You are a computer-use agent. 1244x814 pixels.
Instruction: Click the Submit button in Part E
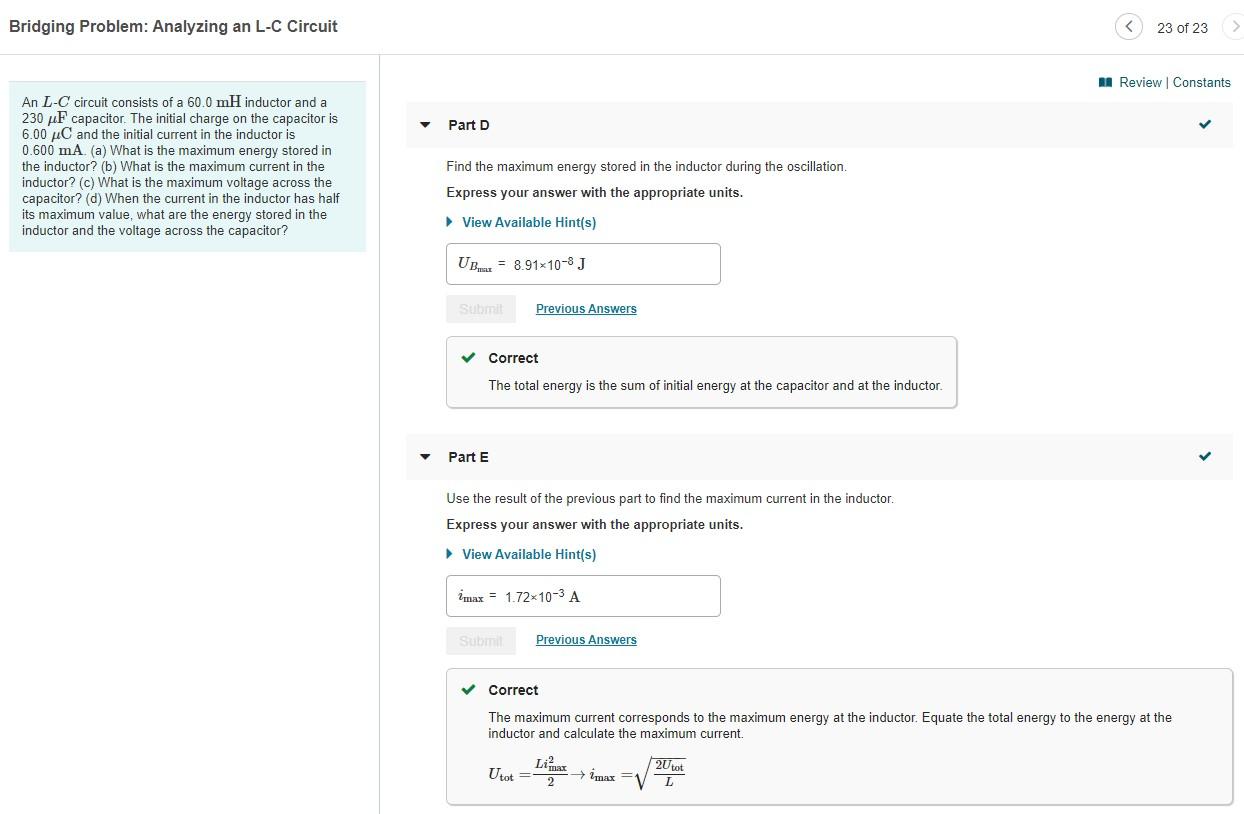pos(481,640)
